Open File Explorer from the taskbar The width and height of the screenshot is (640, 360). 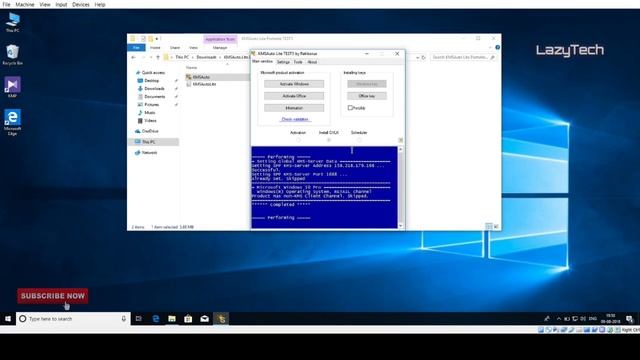point(172,319)
